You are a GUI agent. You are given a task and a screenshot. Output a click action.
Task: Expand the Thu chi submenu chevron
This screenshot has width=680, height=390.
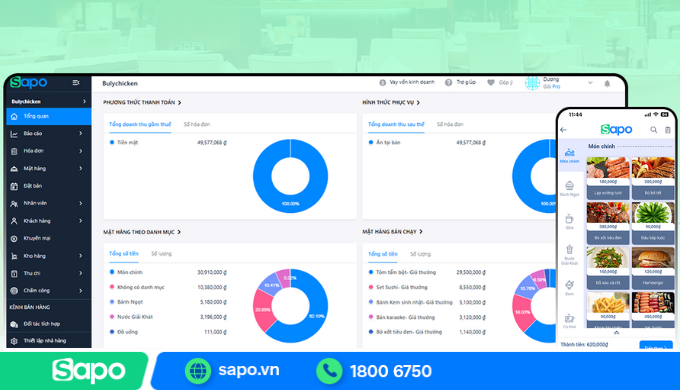[81, 273]
